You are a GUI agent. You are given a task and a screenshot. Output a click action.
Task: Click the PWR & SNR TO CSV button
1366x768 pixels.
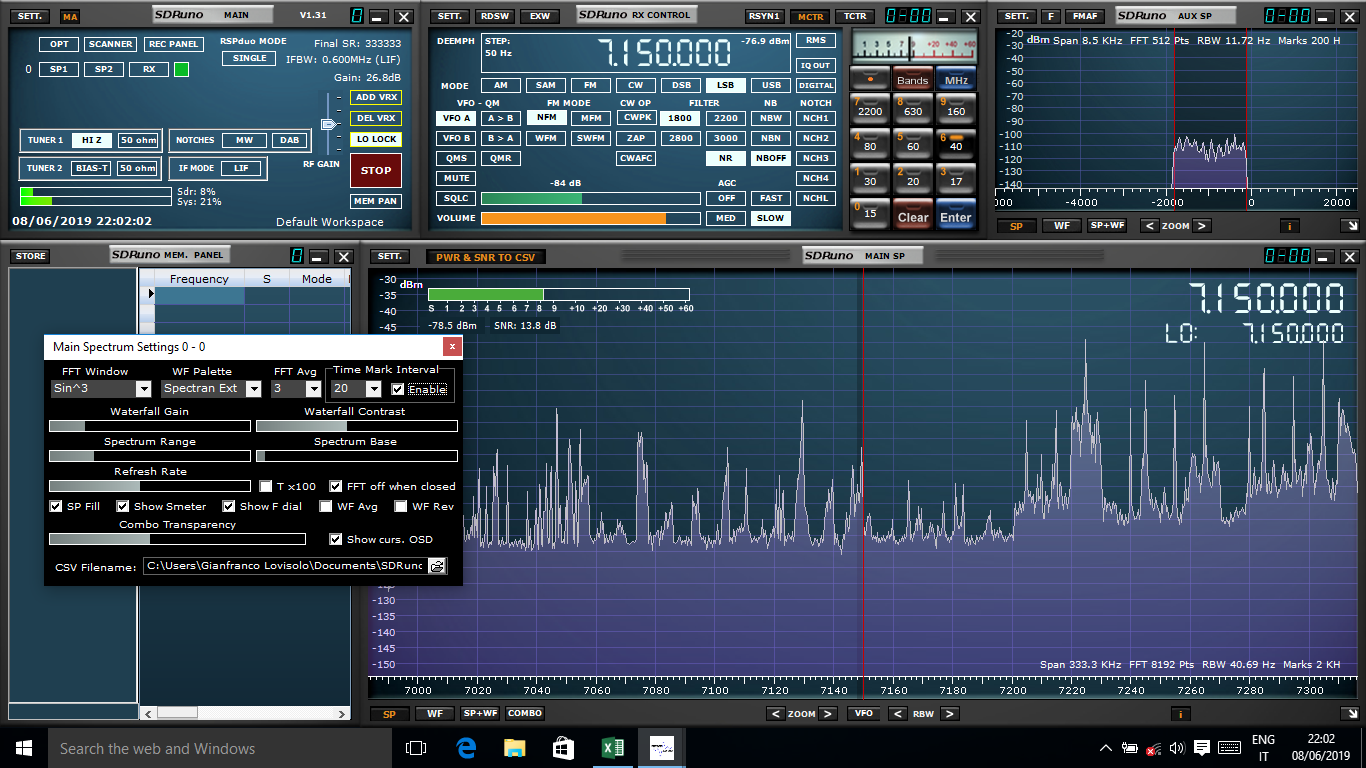click(486, 257)
